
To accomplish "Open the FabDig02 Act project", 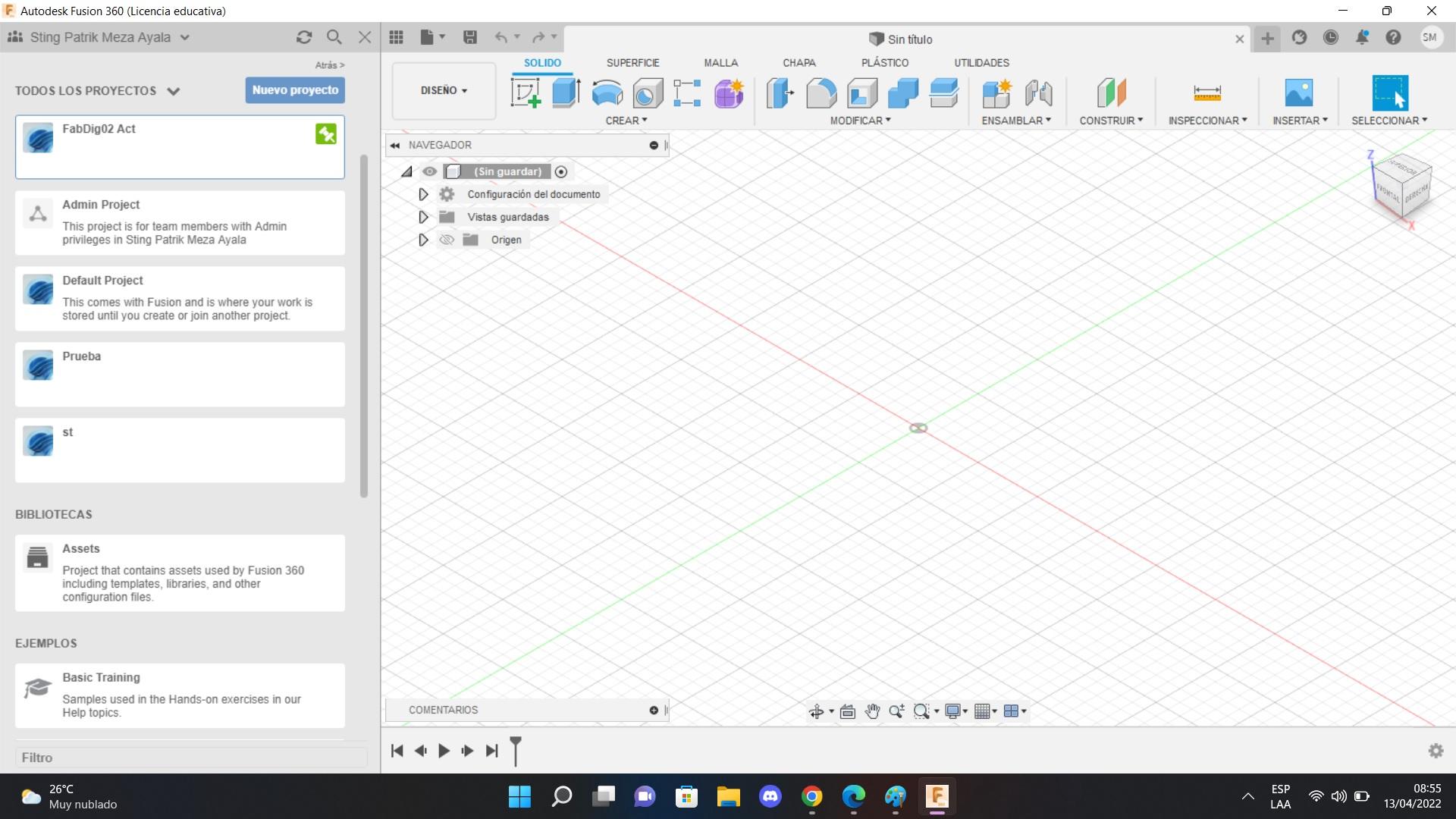I will point(180,147).
